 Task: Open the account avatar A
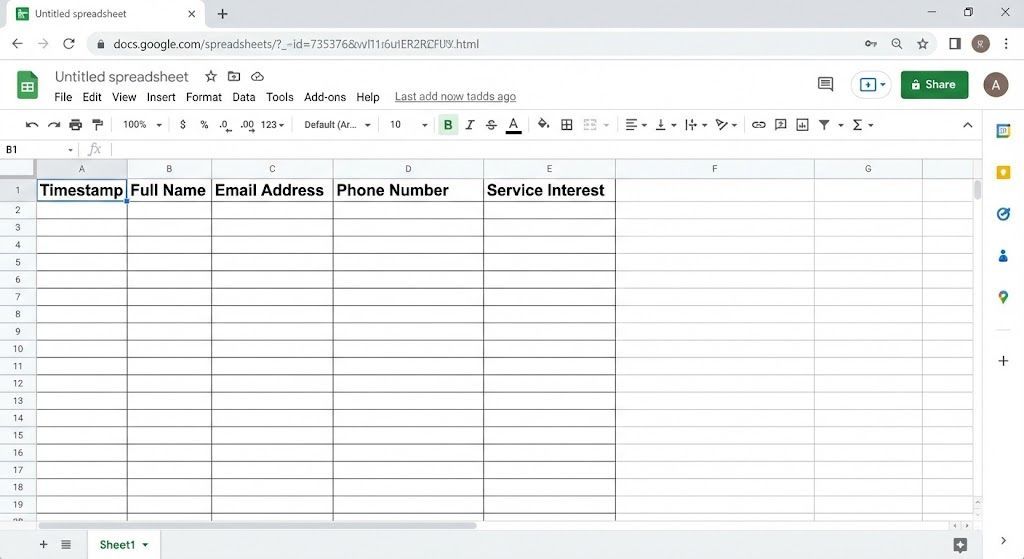tap(995, 85)
